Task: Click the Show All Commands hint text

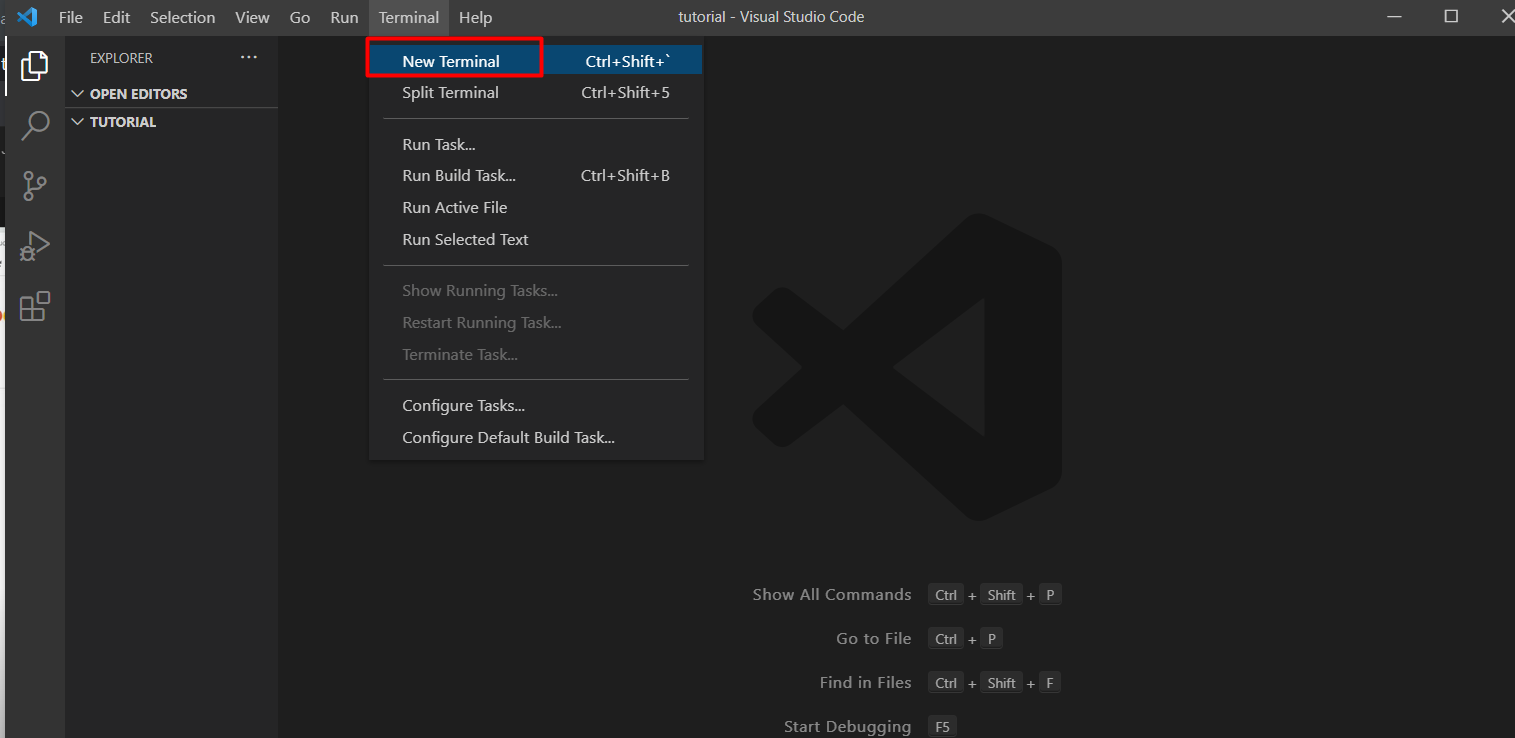Action: [x=832, y=595]
